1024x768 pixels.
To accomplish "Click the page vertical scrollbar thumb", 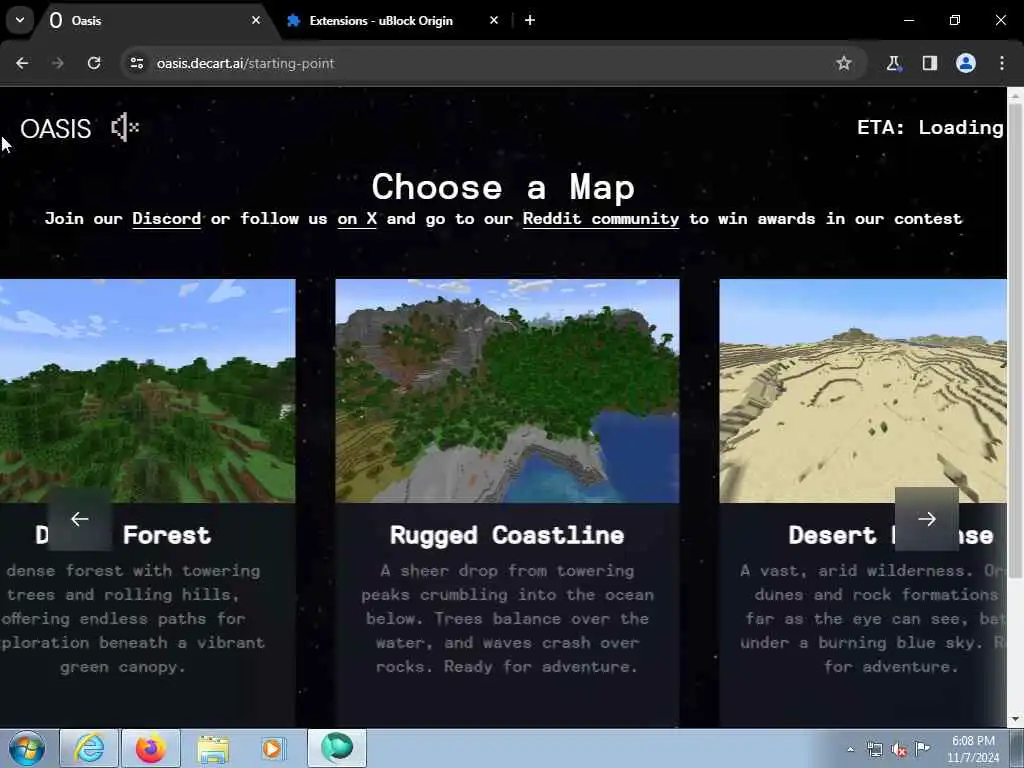I will 1015,340.
